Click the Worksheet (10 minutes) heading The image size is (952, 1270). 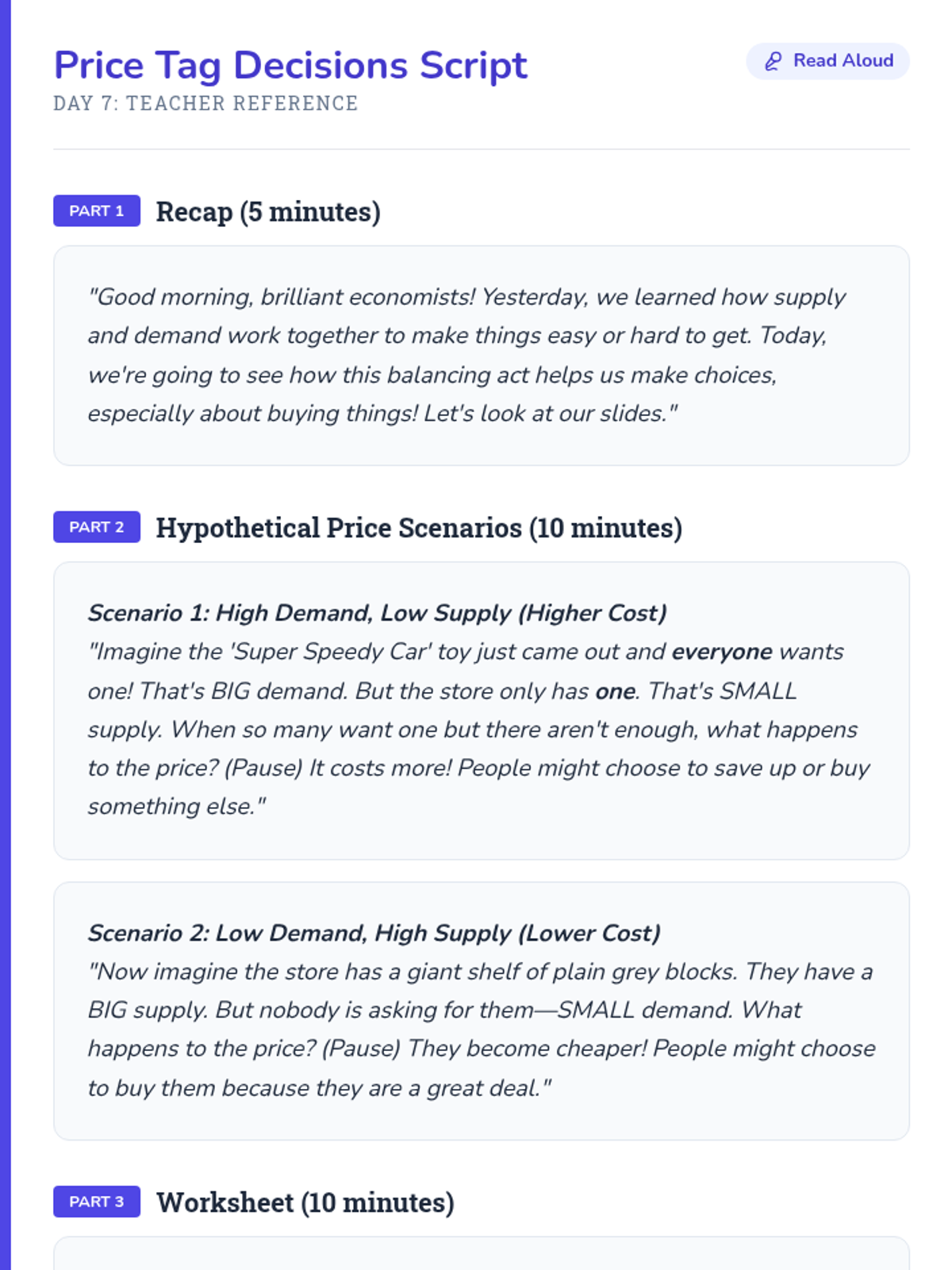pos(305,1203)
